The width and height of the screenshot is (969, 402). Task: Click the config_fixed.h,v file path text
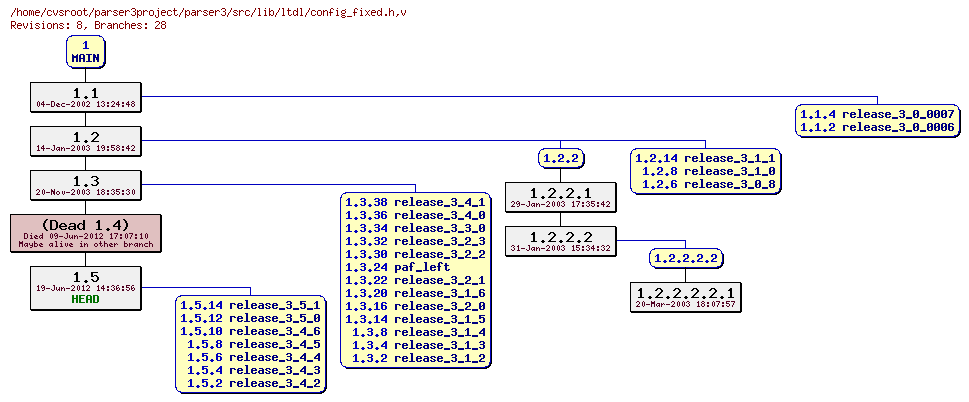(209, 12)
